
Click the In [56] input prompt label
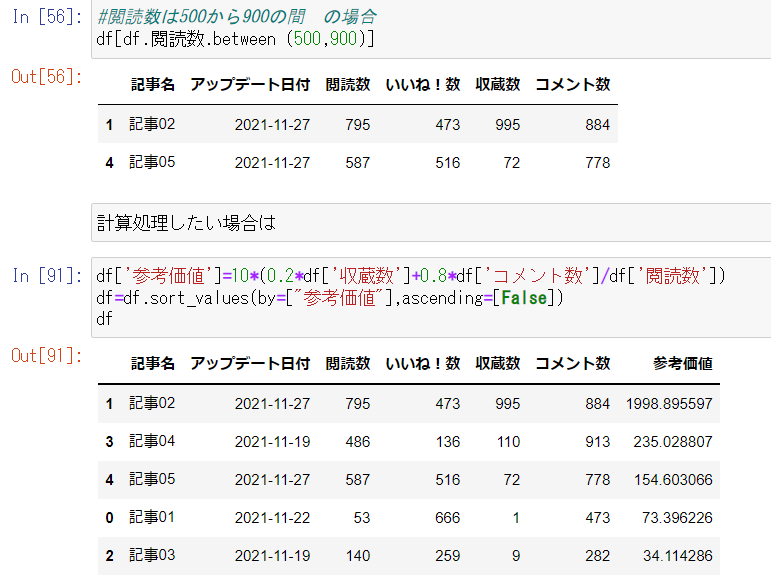coord(47,18)
